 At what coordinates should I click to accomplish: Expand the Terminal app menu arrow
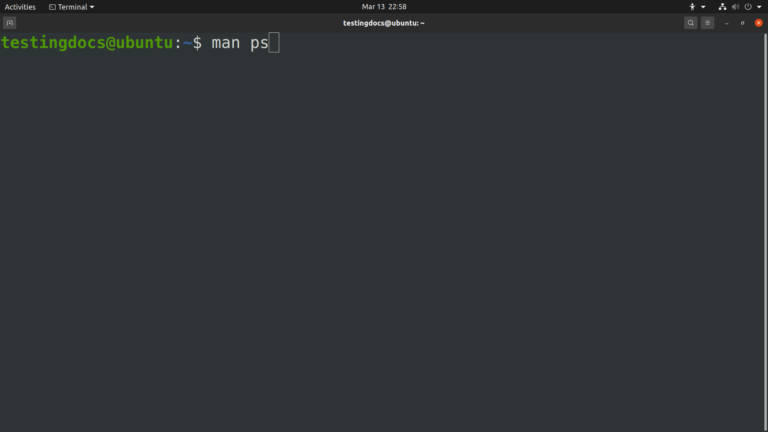tap(92, 7)
